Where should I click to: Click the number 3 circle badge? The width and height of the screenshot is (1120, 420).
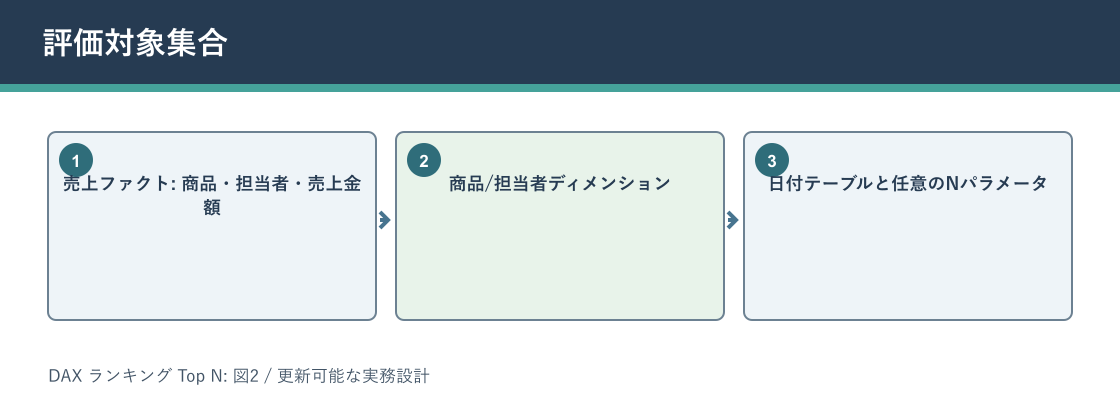point(771,161)
